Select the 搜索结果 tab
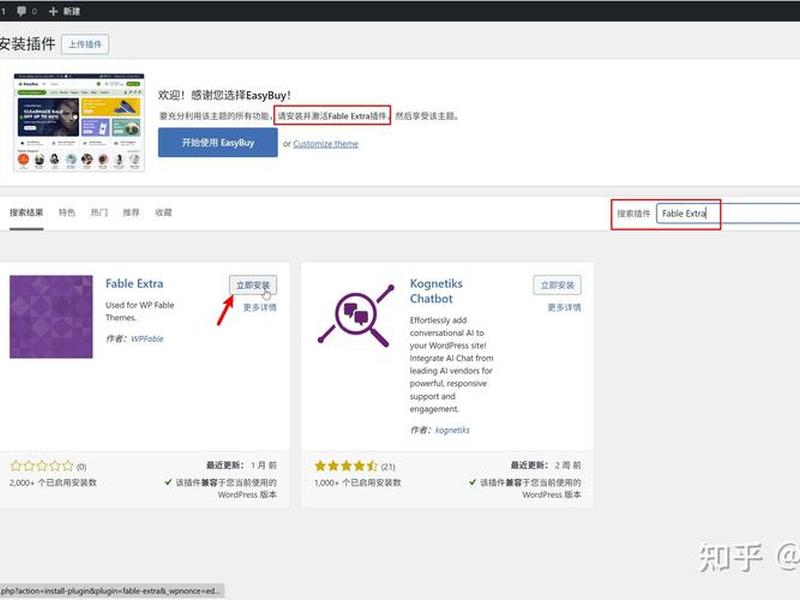The image size is (800, 600). click(x=26, y=213)
